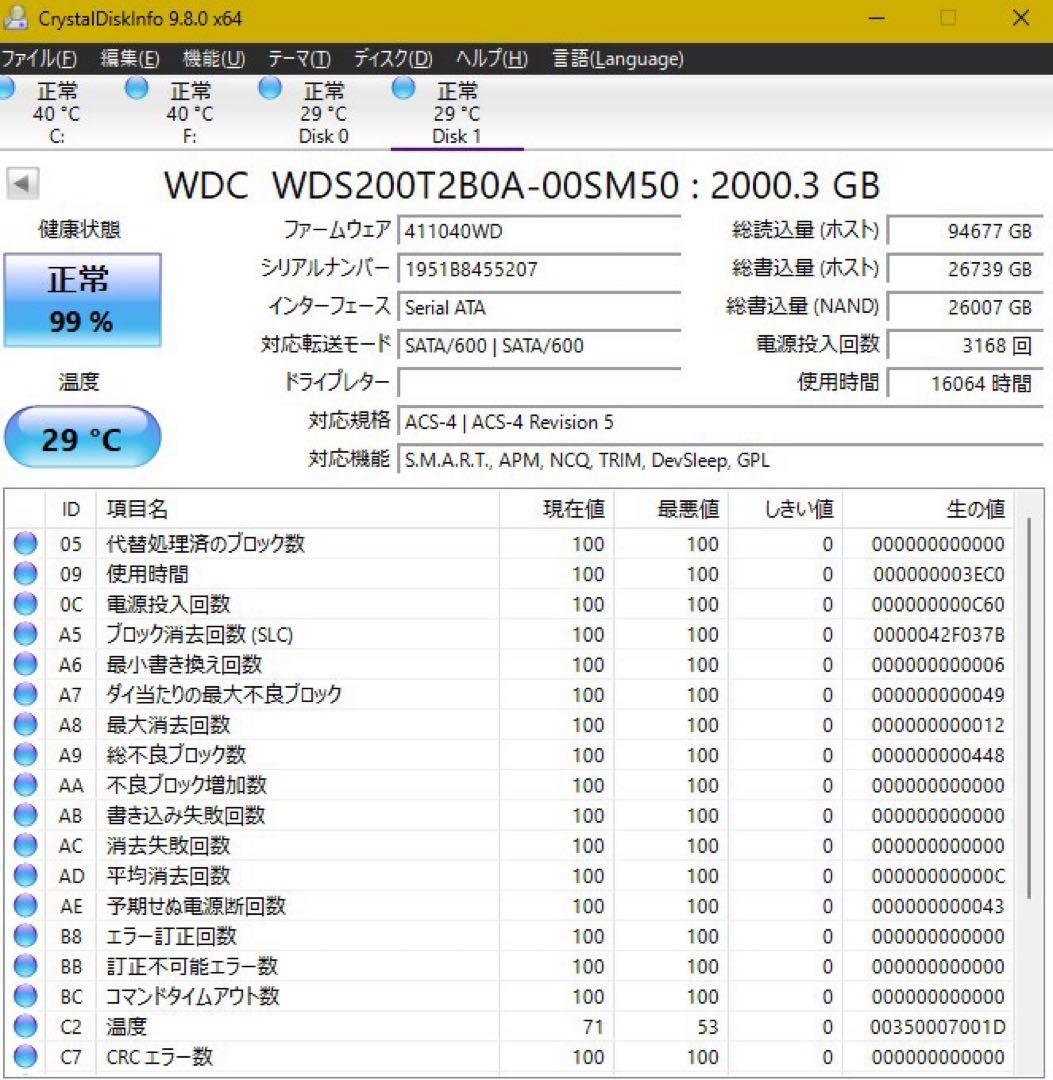The width and height of the screenshot is (1053, 1080).
Task: Click the transfer mode field SATA/600 | SATA/600
Action: (539, 345)
